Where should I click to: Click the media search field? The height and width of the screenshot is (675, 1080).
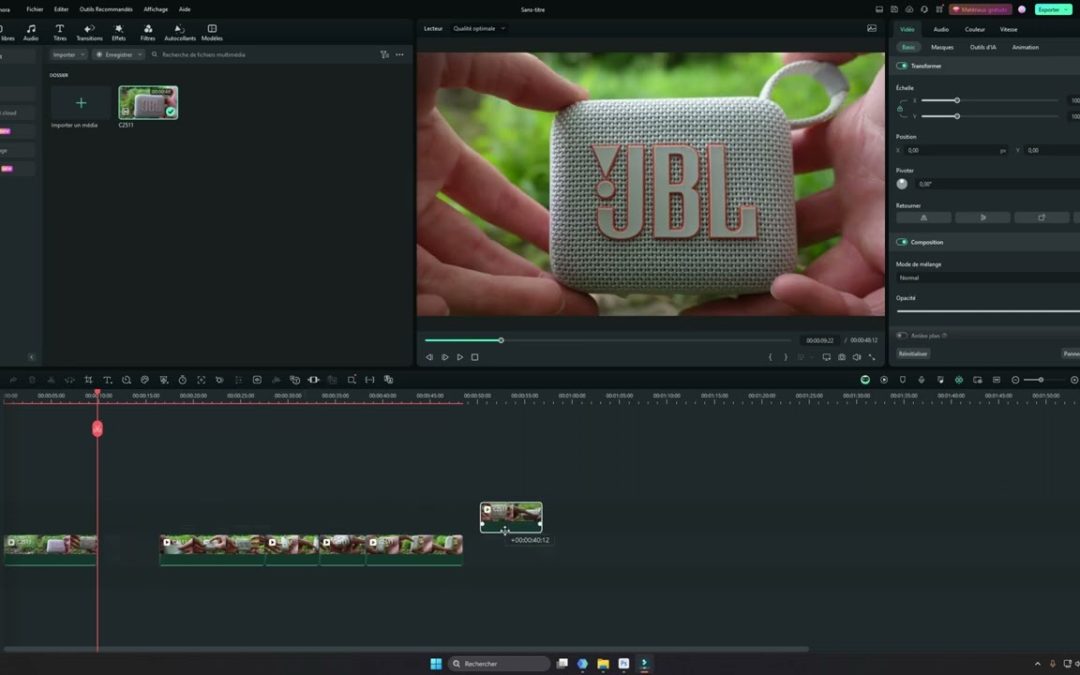[x=262, y=54]
